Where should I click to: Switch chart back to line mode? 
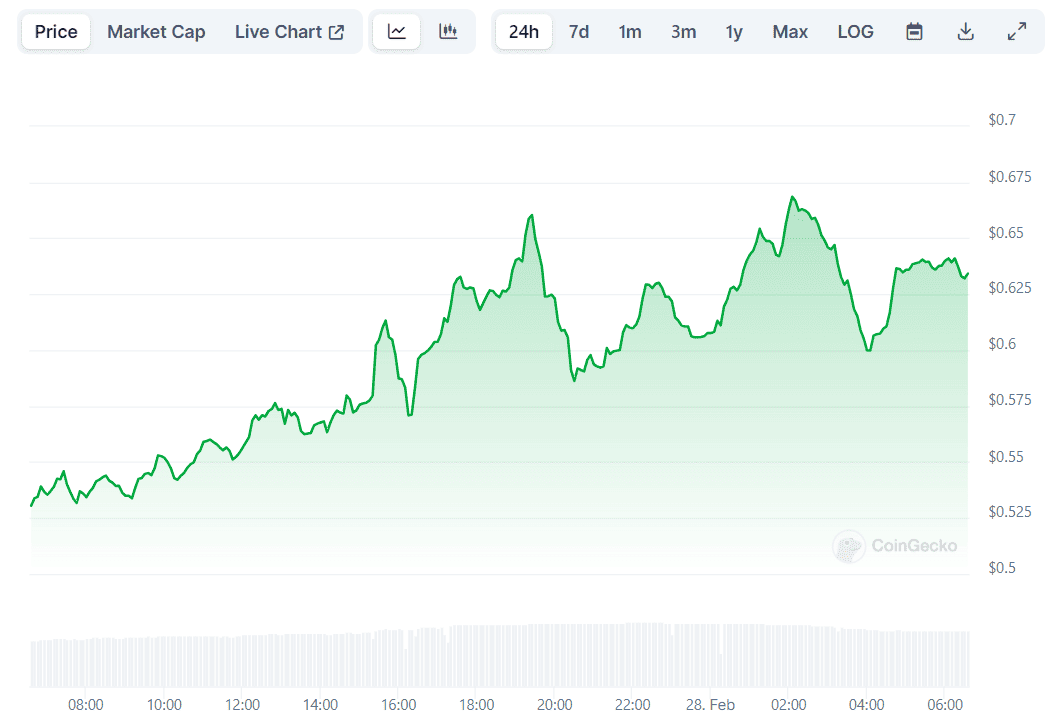pos(396,31)
